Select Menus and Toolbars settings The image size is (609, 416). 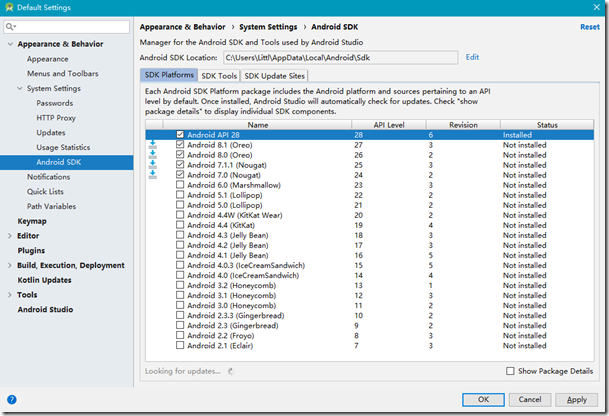click(x=63, y=74)
